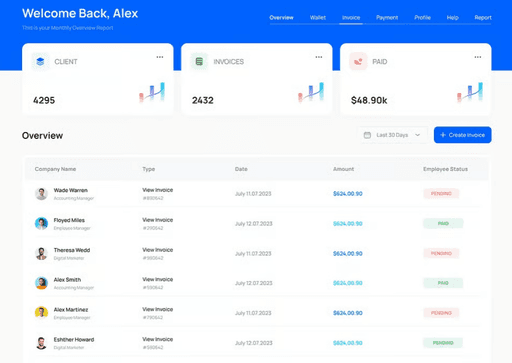Switch to the Wallet tab
Viewport: 512px width, 363px height.
pos(318,18)
